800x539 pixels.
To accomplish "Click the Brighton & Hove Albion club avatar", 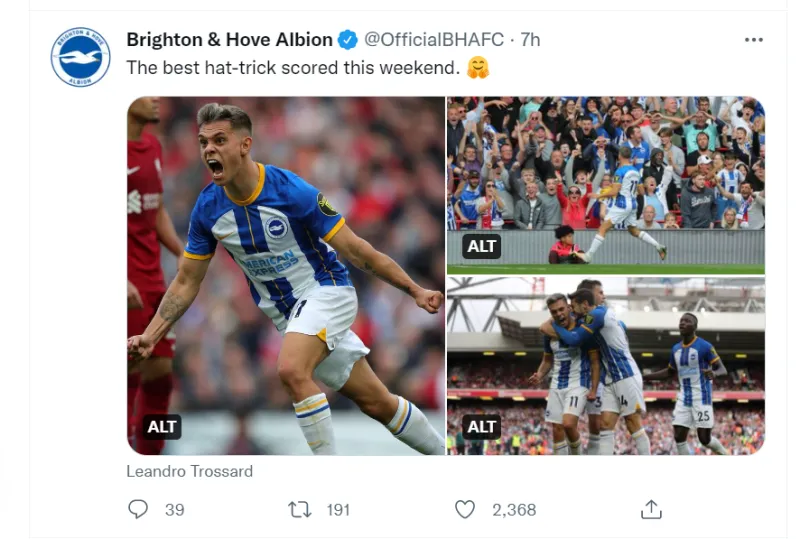I will pyautogui.click(x=80, y=57).
